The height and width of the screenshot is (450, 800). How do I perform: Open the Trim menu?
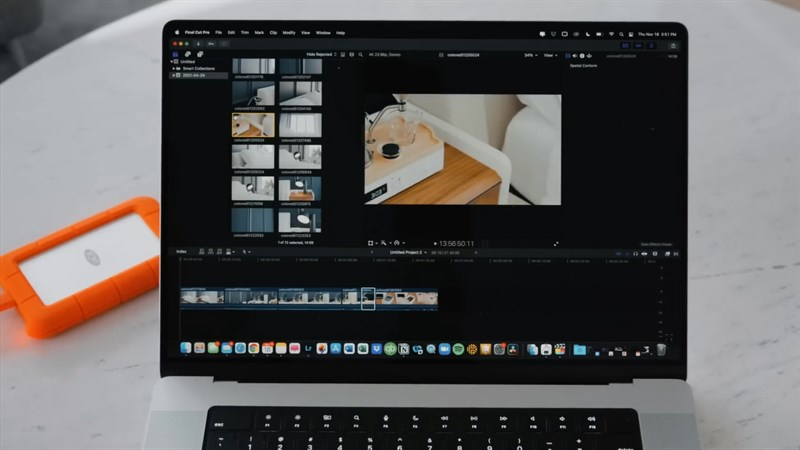tap(245, 33)
